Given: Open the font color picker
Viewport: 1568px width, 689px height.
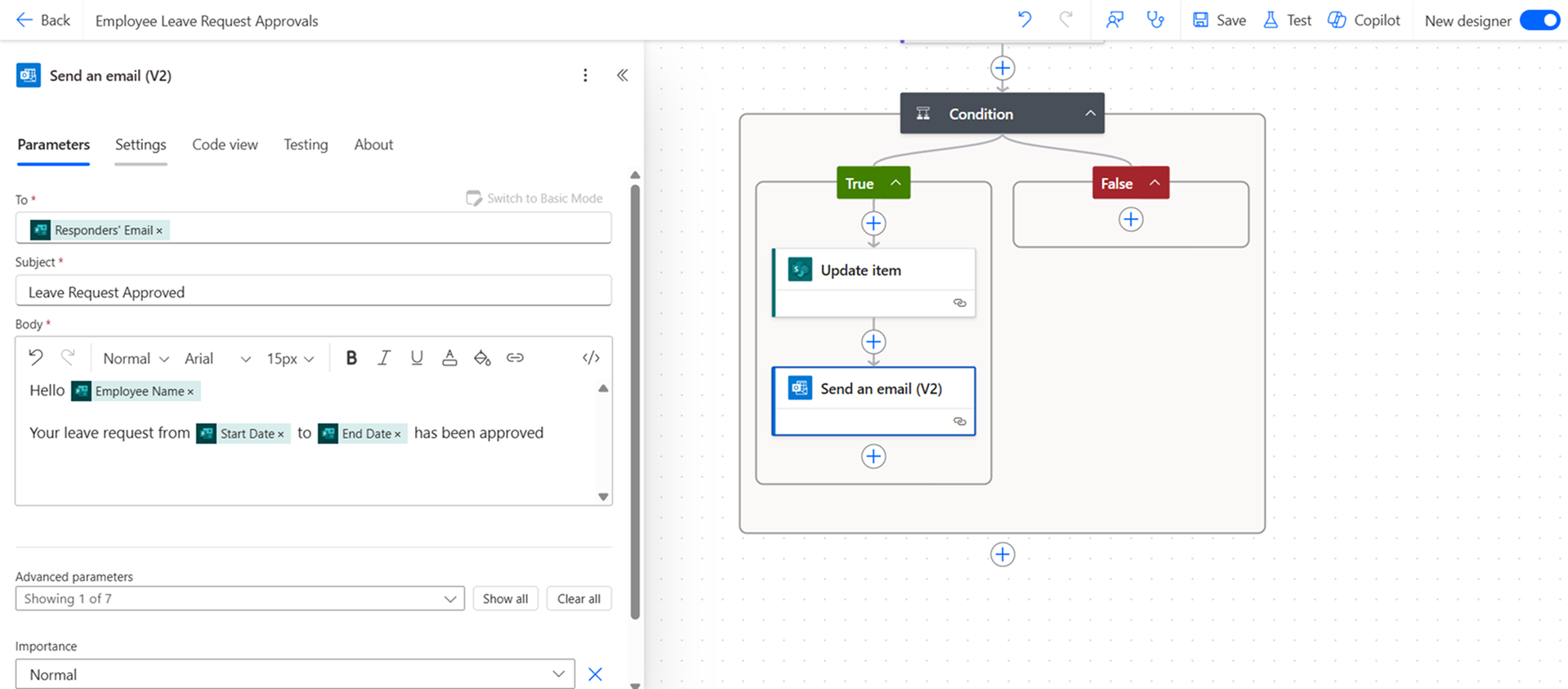Looking at the screenshot, I should (449, 357).
